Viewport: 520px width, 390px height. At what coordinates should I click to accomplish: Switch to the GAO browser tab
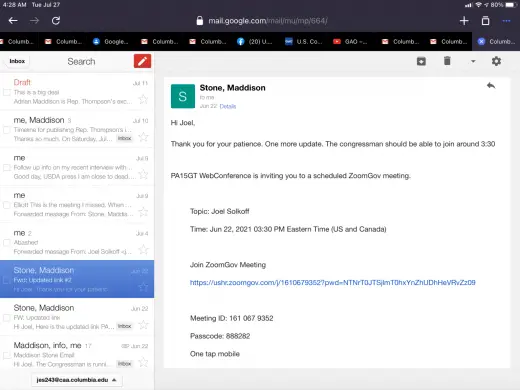[x=352, y=42]
